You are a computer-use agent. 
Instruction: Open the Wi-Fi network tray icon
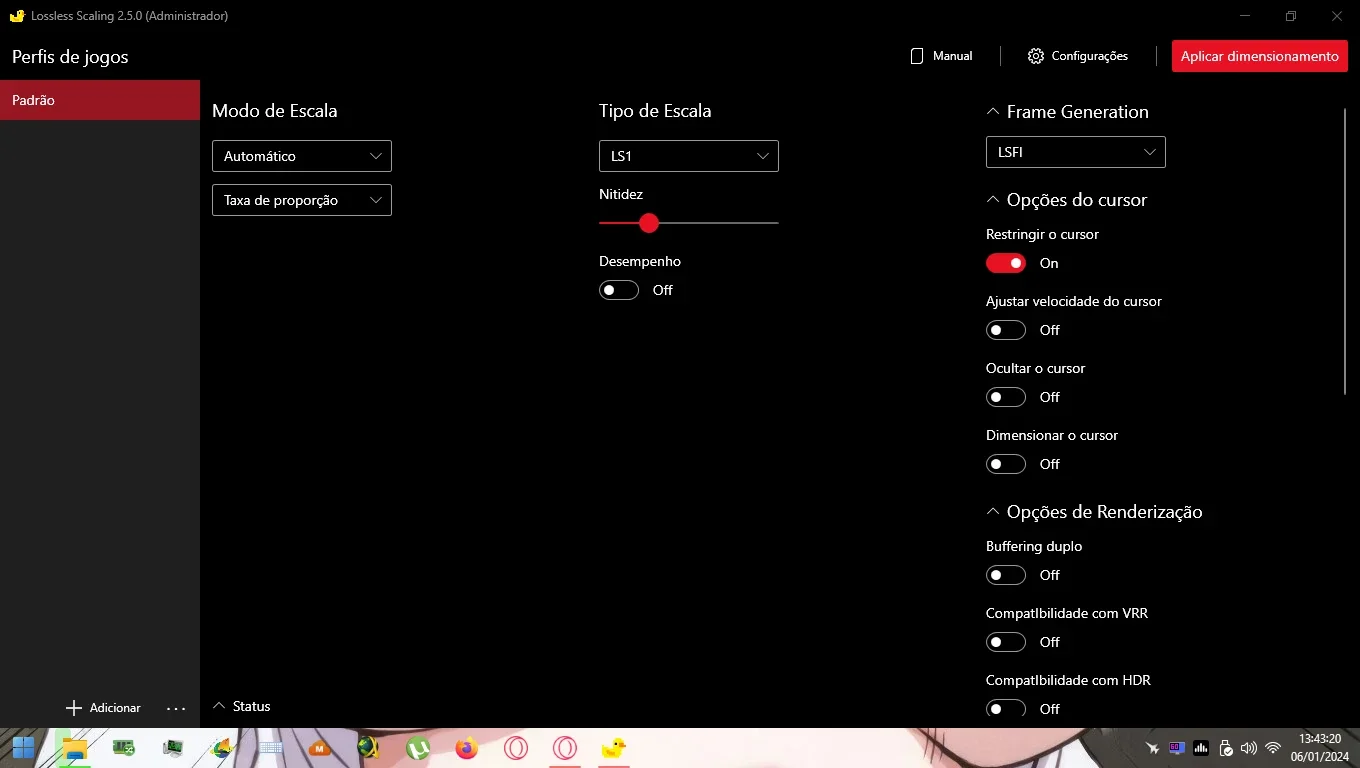1273,748
